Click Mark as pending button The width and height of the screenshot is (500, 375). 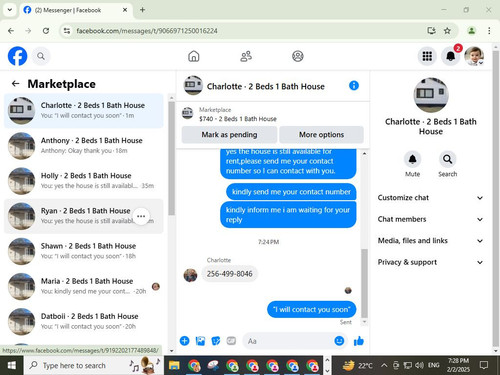[229, 135]
